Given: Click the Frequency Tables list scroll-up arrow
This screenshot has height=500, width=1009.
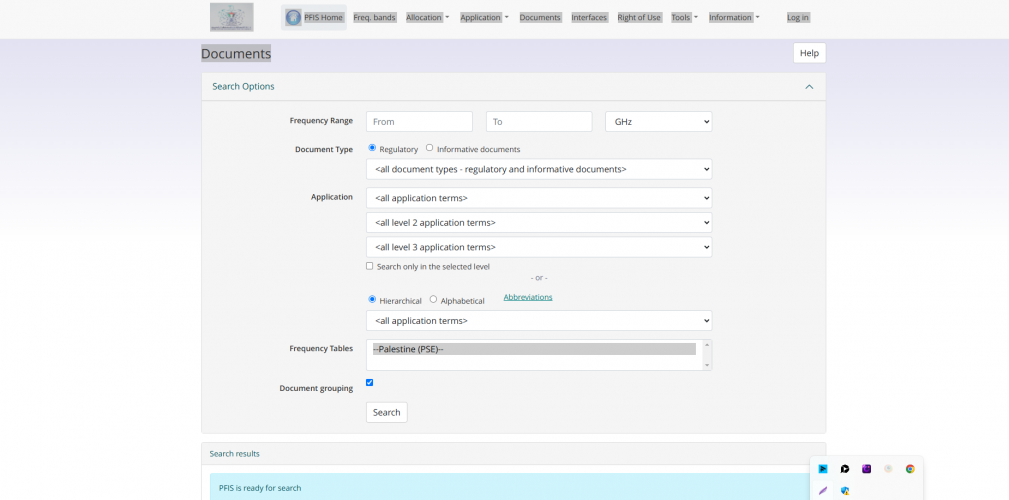Looking at the screenshot, I should (x=707, y=345).
